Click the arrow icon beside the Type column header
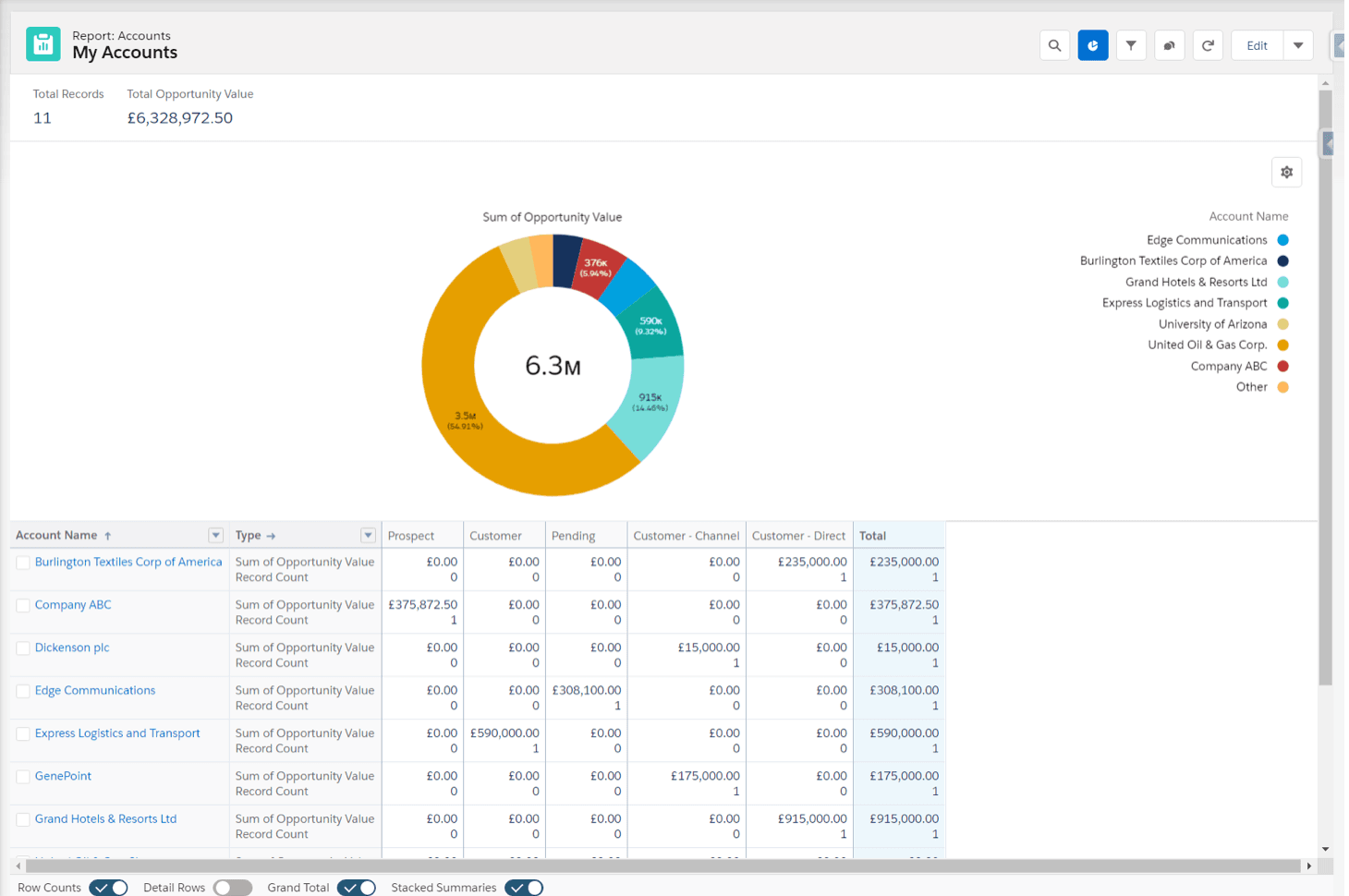The image size is (1349, 896). (x=271, y=536)
